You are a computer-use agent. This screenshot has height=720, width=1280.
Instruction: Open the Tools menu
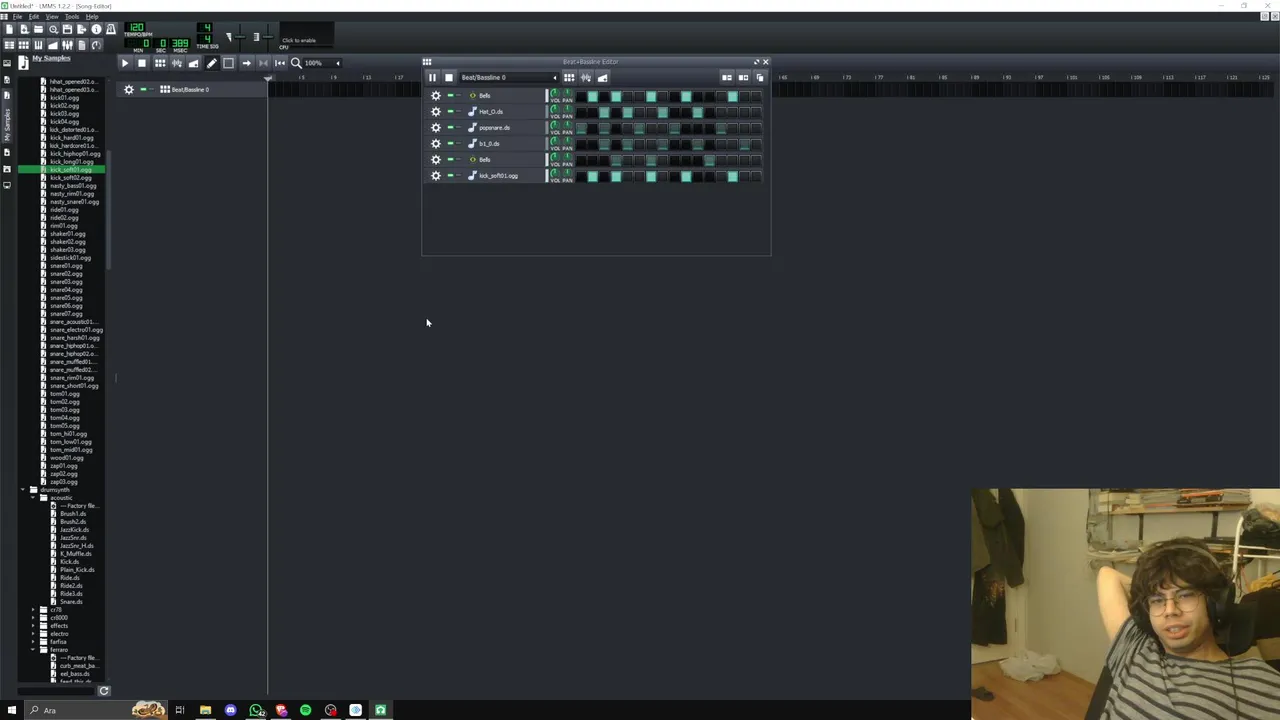point(72,17)
